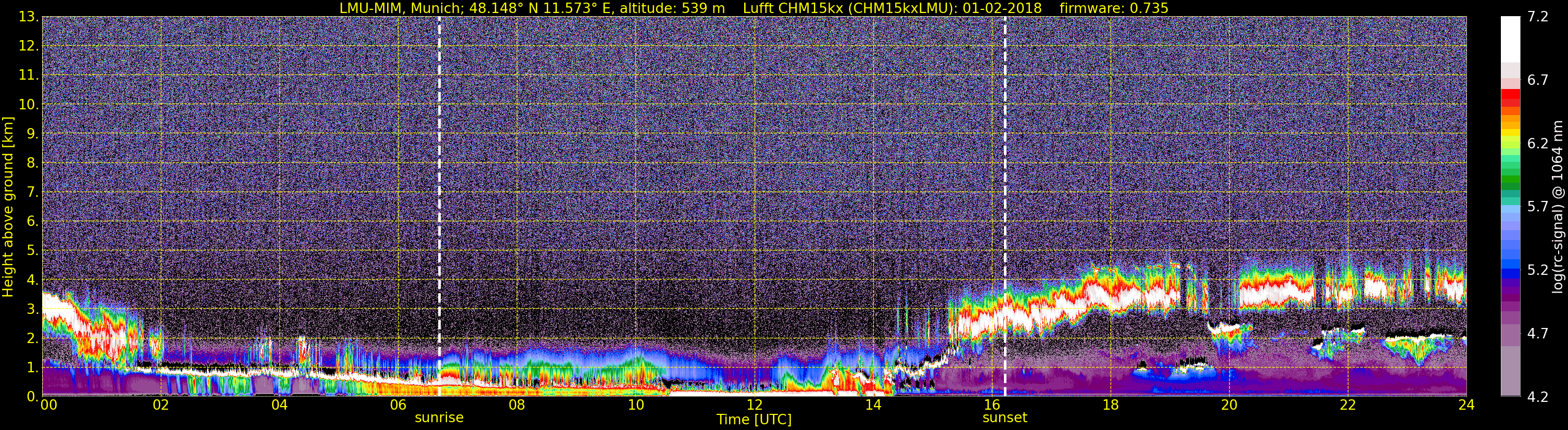Click the 'Time [UTC]' axis label

[x=754, y=420]
